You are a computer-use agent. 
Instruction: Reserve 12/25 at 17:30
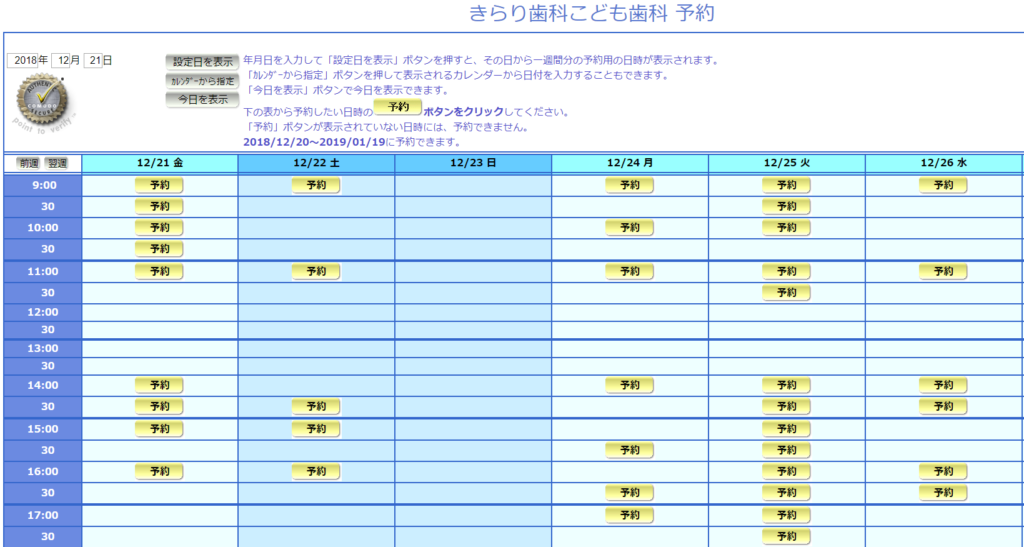tap(786, 537)
